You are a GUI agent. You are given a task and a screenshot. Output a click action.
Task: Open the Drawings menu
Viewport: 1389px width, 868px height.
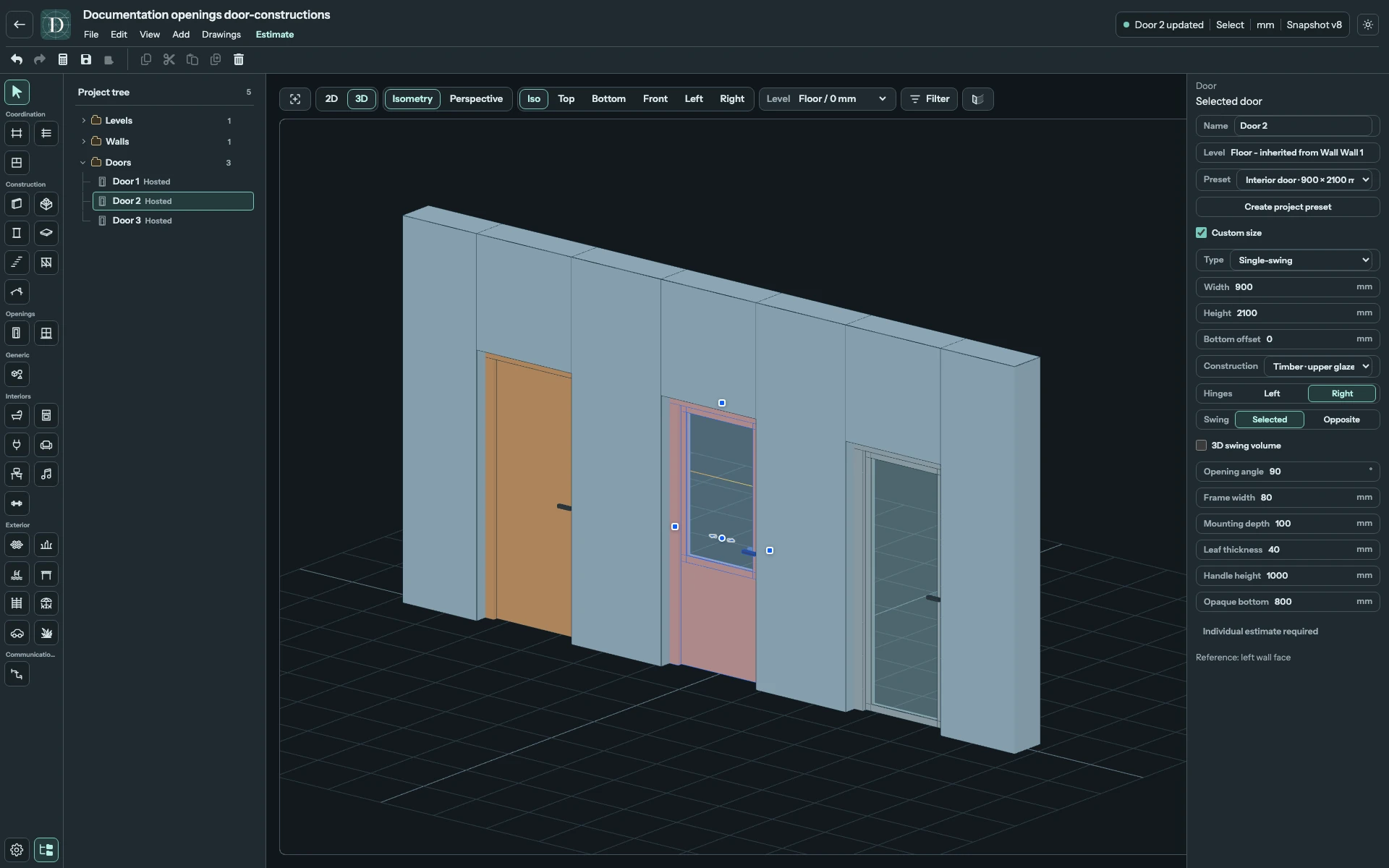pyautogui.click(x=221, y=35)
